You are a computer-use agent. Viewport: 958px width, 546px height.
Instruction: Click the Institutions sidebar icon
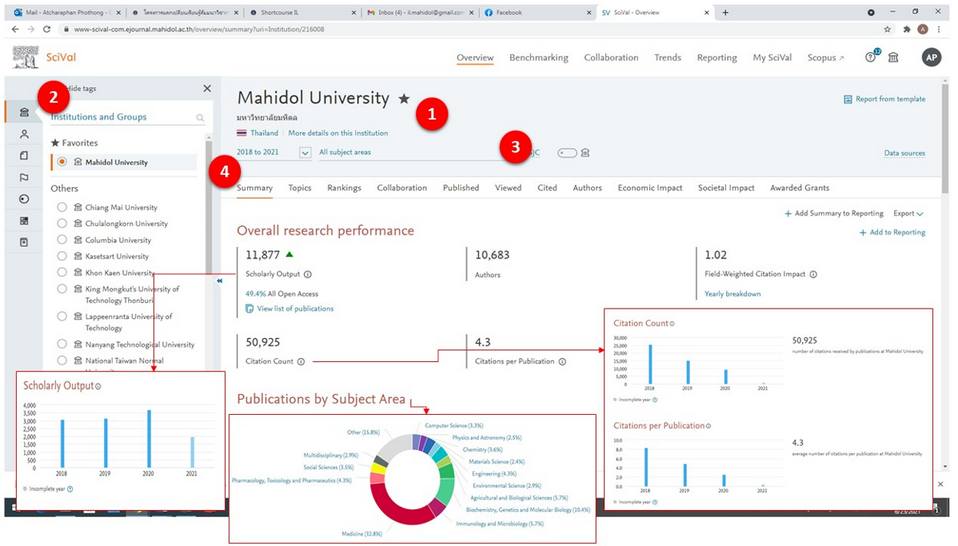[x=24, y=112]
